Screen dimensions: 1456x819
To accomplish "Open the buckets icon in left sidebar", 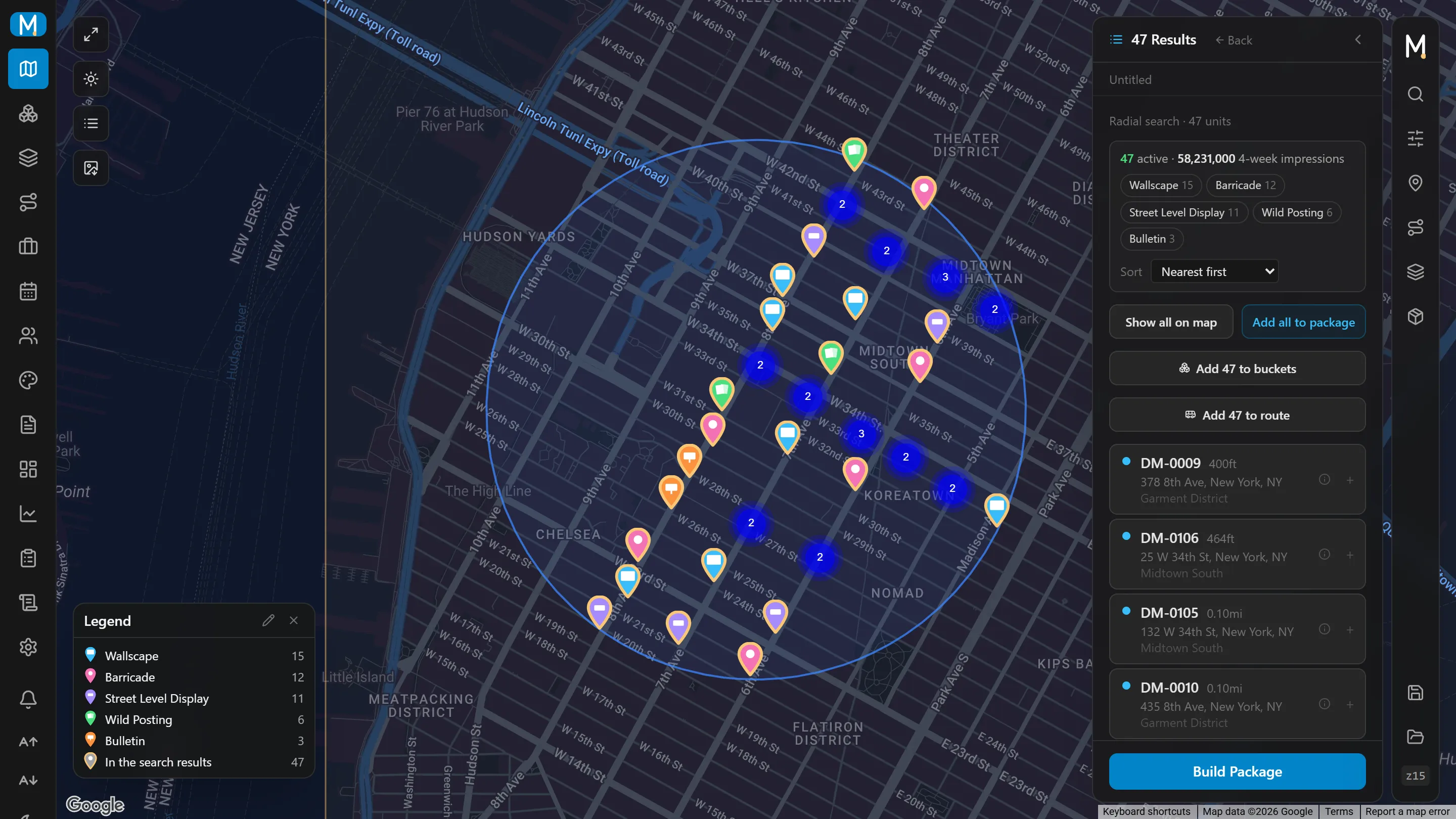I will tap(28, 114).
